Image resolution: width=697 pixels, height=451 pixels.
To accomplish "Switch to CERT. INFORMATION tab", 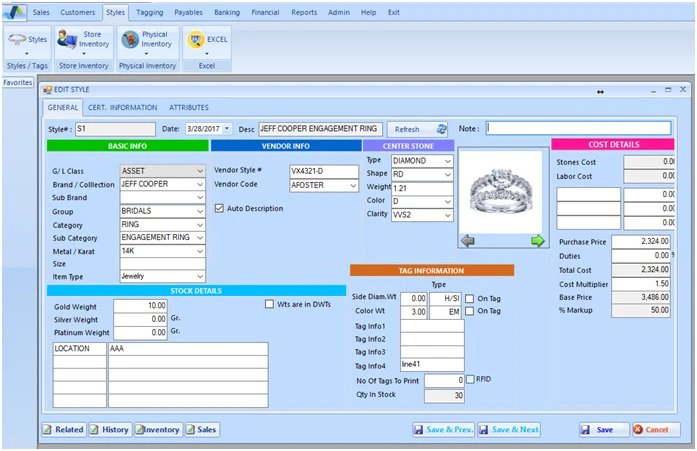I will pos(123,108).
